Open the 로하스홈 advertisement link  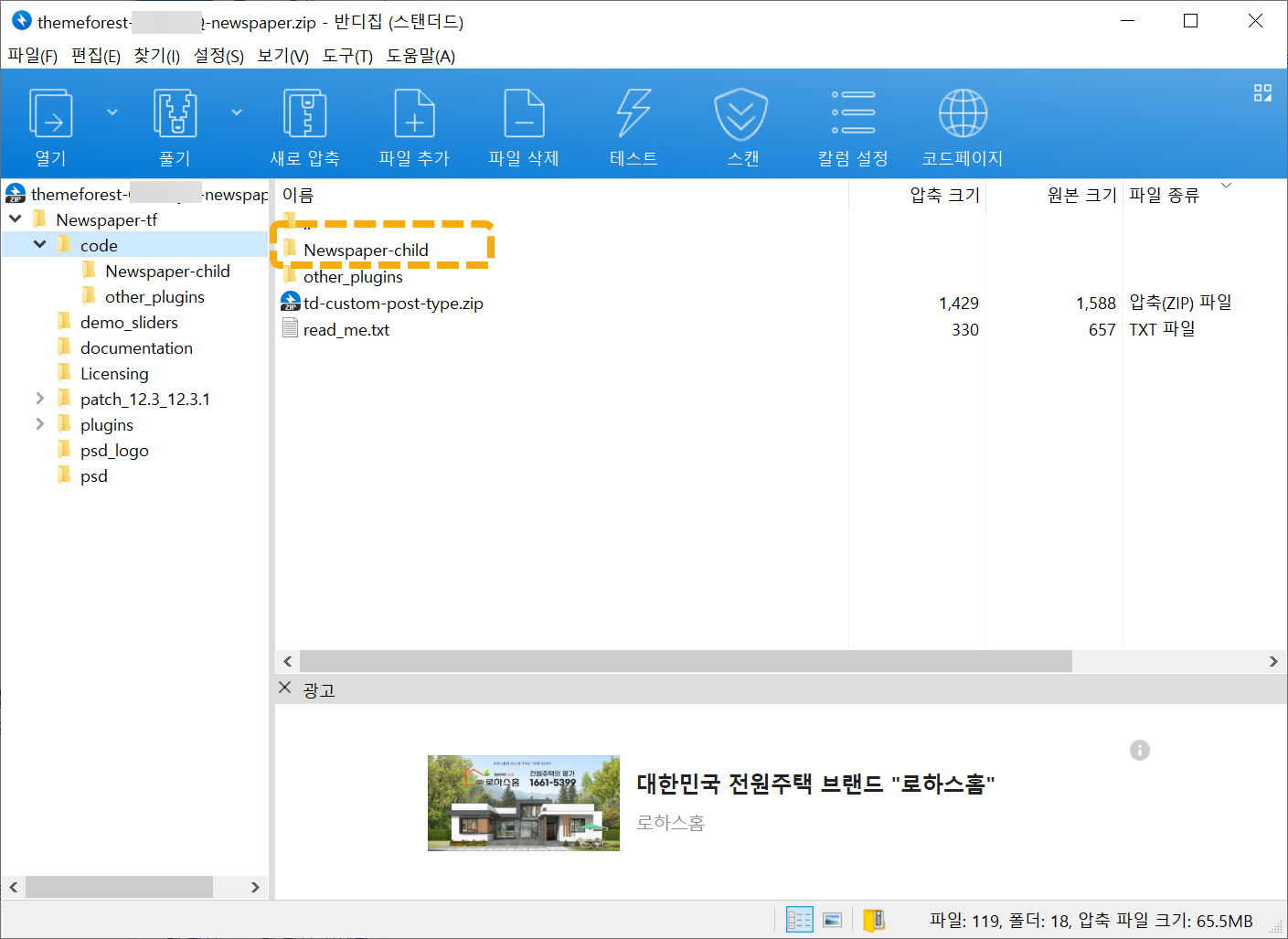814,784
